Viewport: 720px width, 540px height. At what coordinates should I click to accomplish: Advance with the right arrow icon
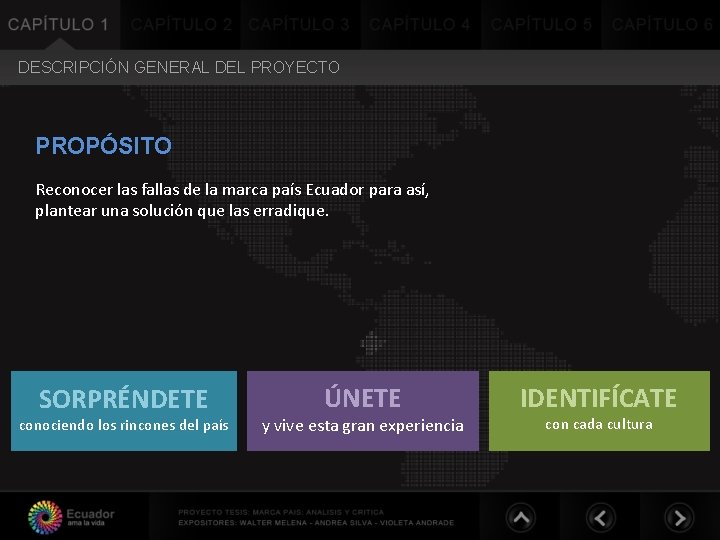[679, 518]
